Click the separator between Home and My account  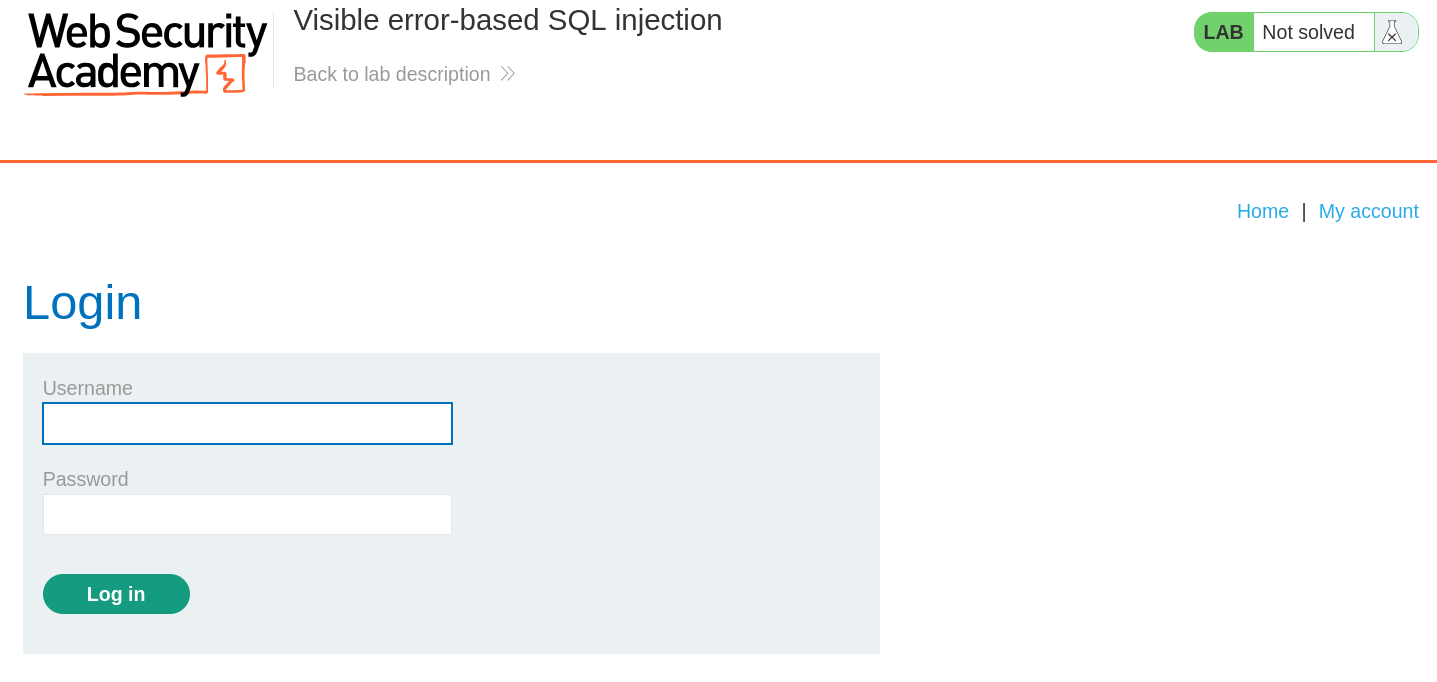pos(1304,211)
